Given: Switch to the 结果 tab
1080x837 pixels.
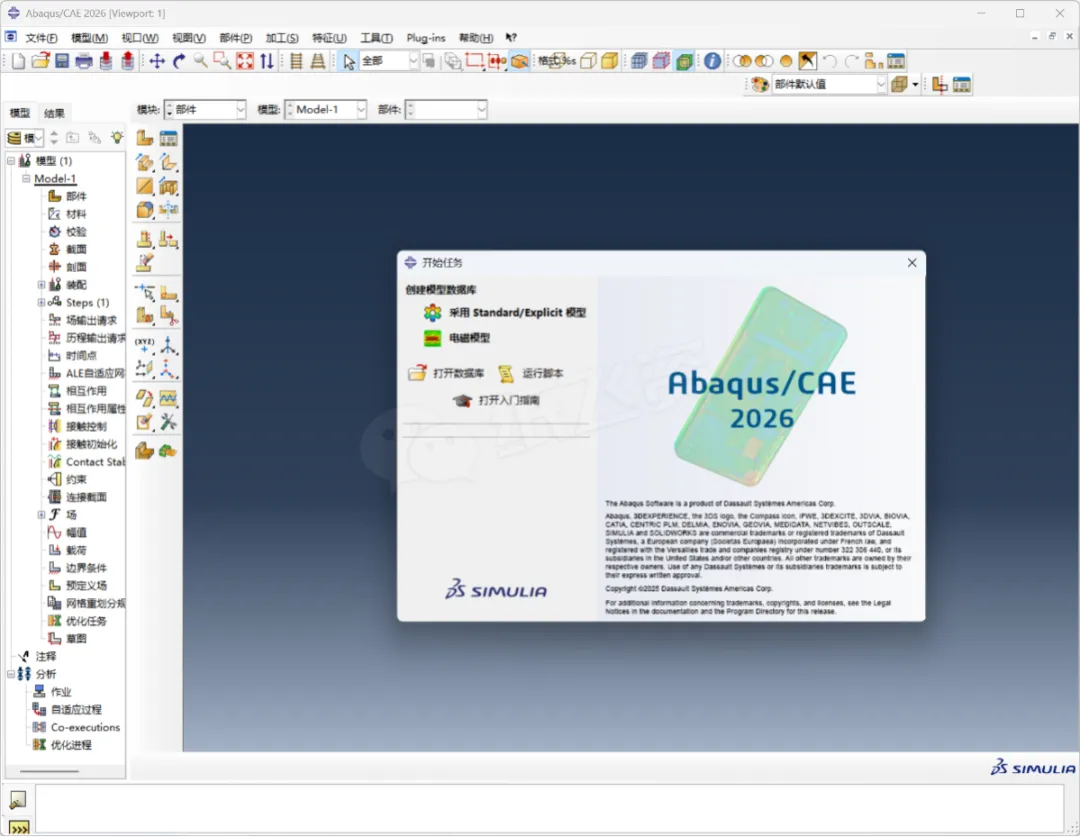Looking at the screenshot, I should click(x=54, y=114).
